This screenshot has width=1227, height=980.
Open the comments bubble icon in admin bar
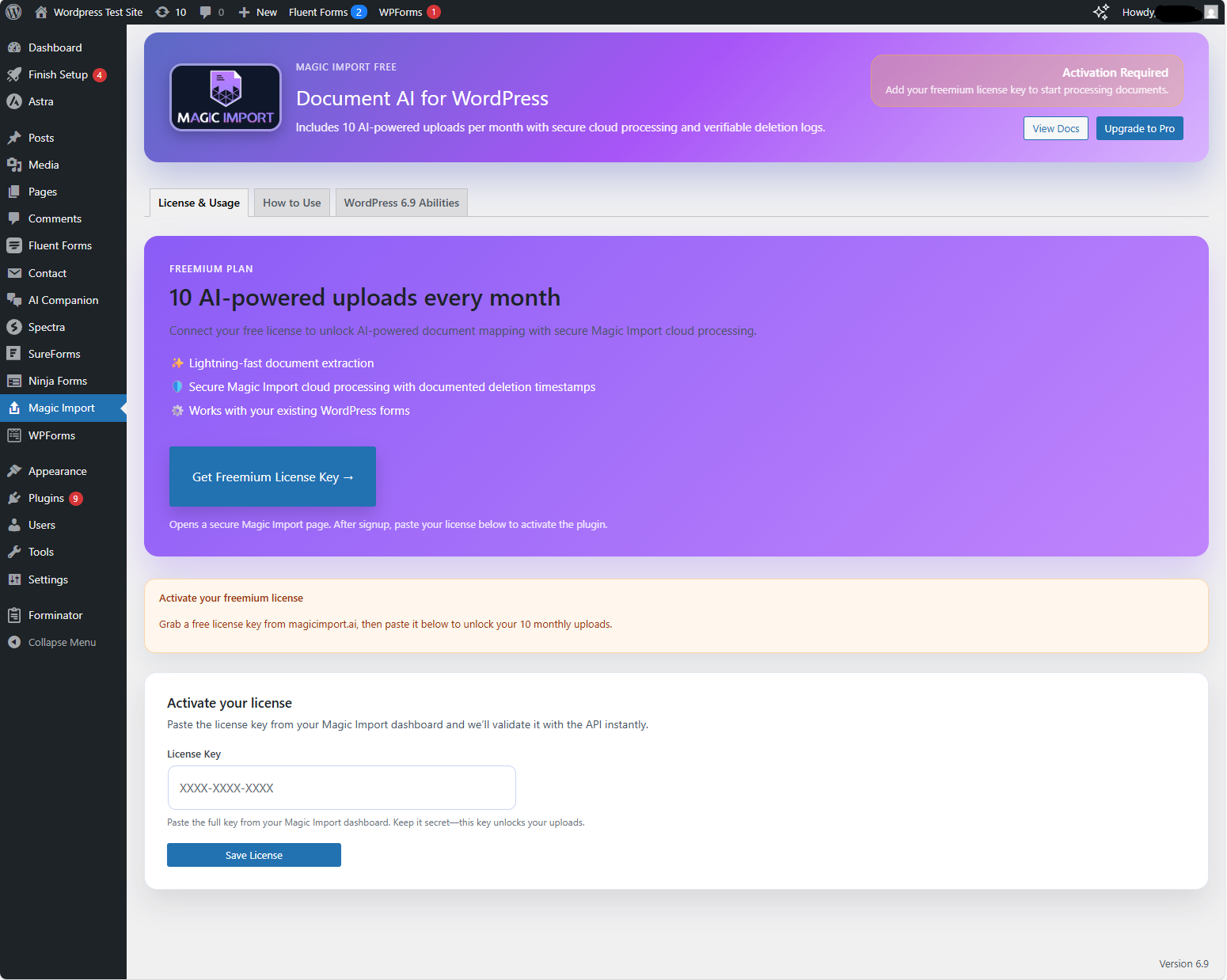(206, 12)
